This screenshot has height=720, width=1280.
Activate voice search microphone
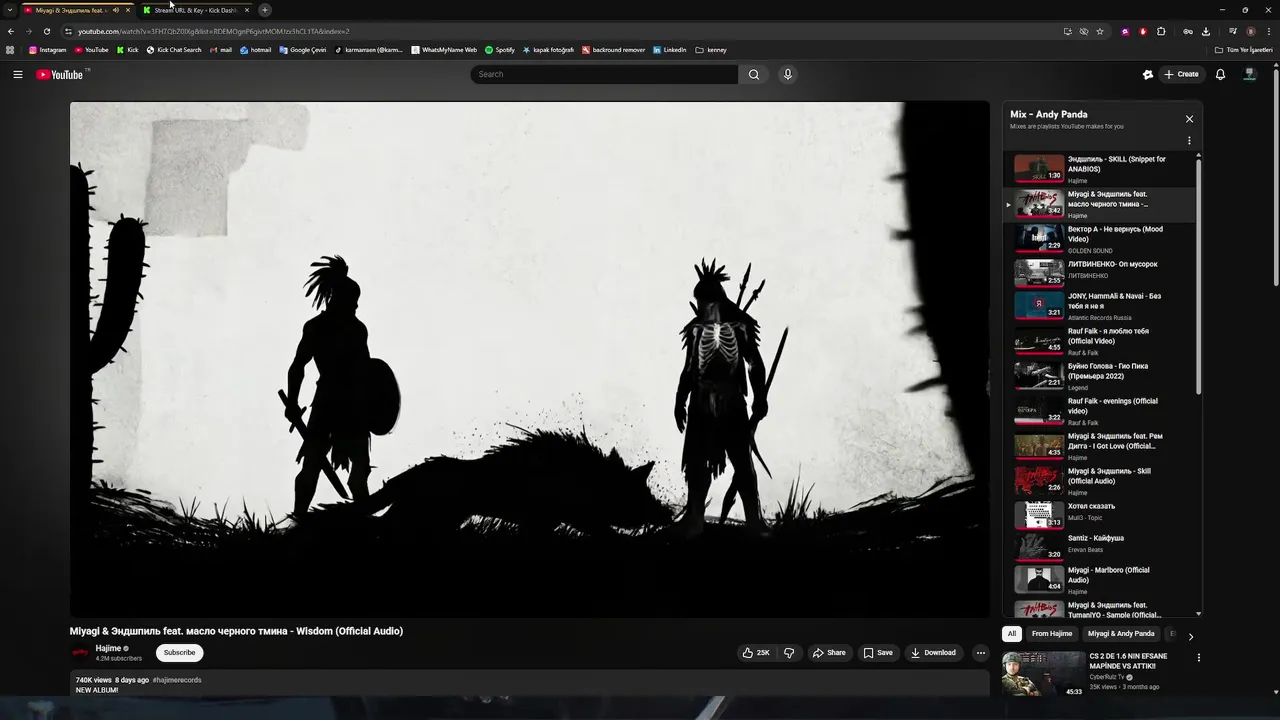[788, 74]
